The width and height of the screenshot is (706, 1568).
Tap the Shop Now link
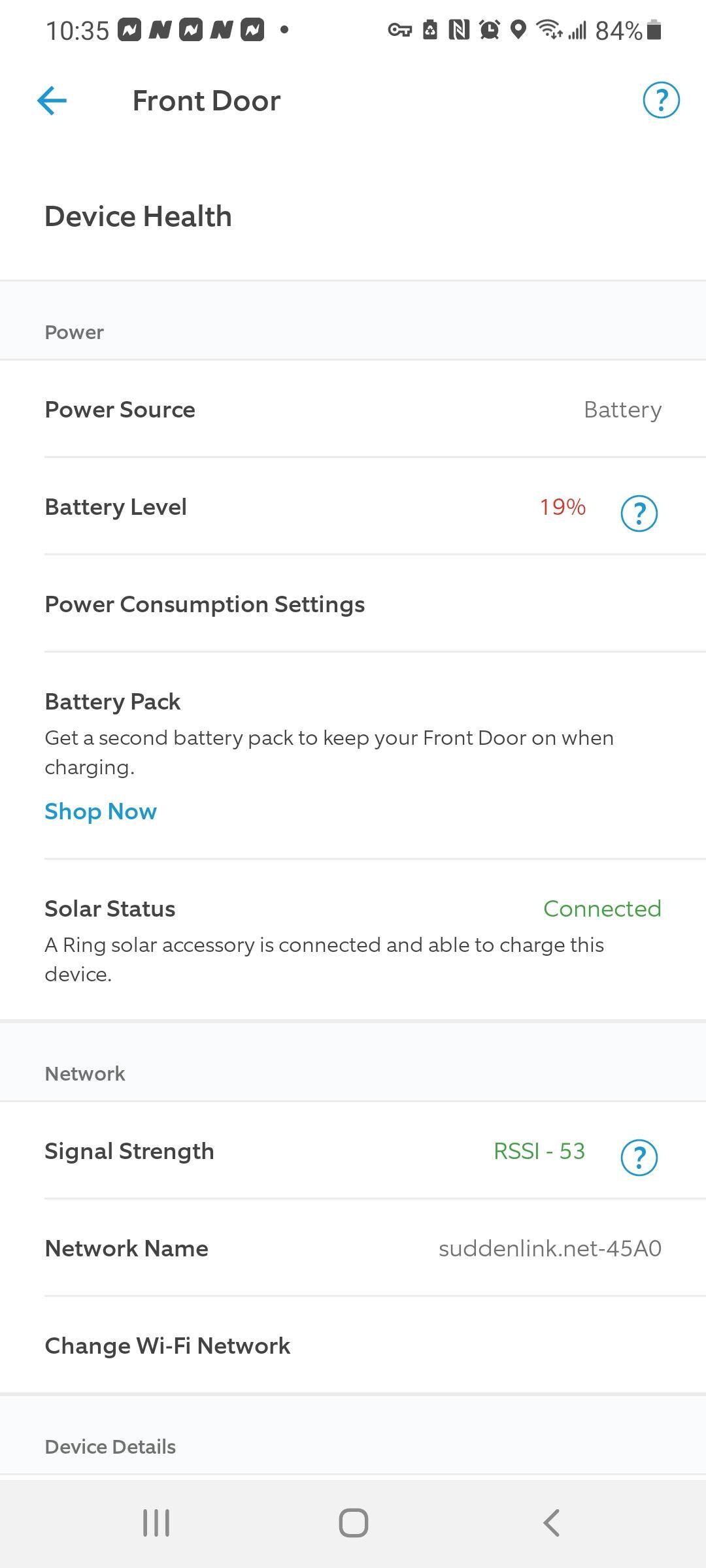coord(101,811)
